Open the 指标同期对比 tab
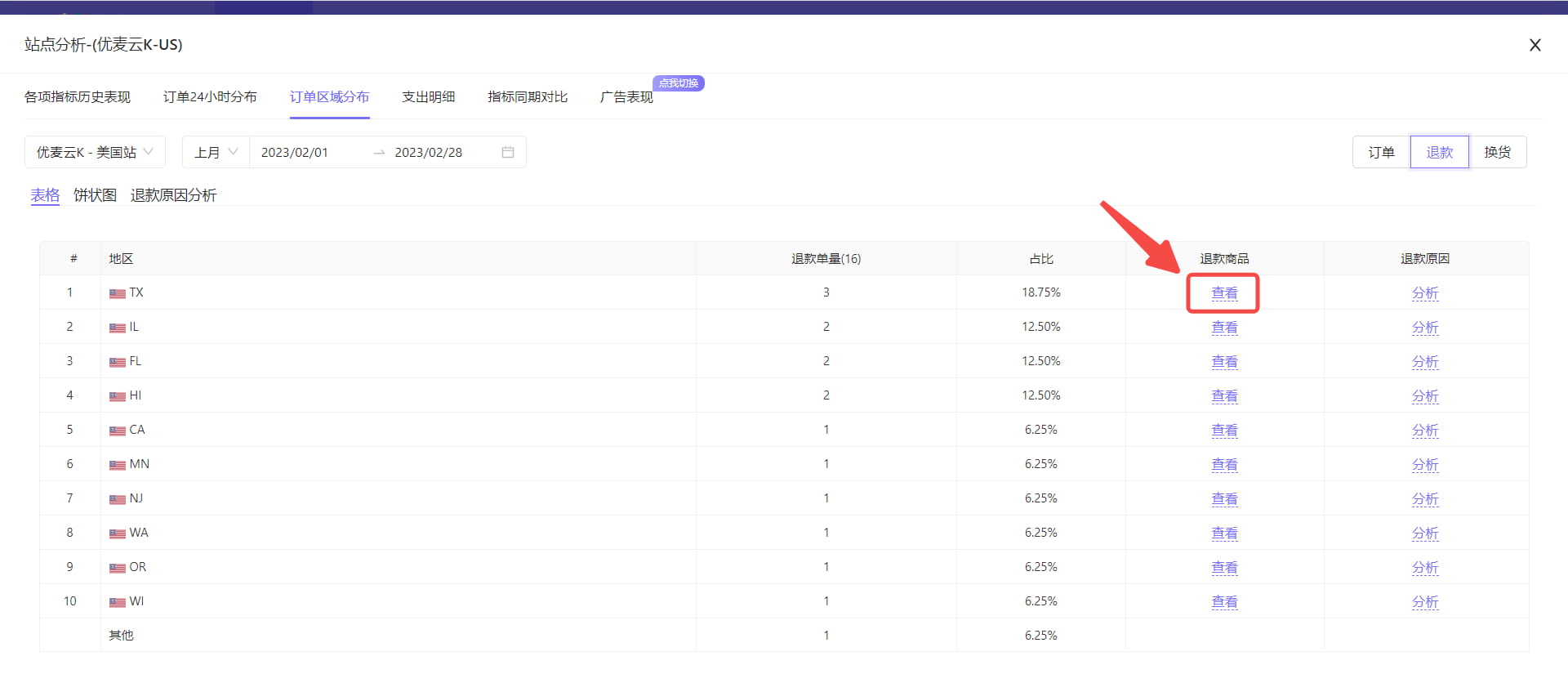The width and height of the screenshot is (1568, 674). pos(528,96)
